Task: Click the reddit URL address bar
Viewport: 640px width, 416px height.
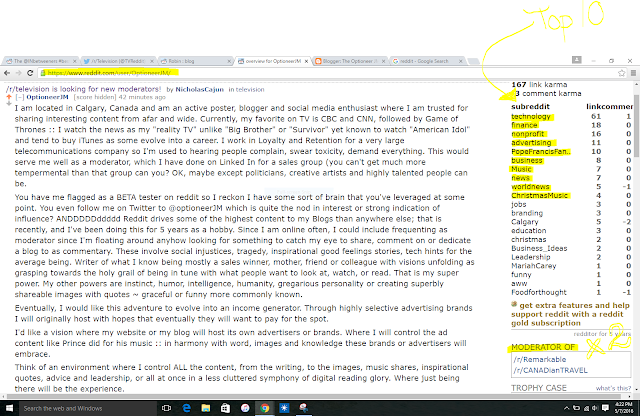Action: click(327, 73)
